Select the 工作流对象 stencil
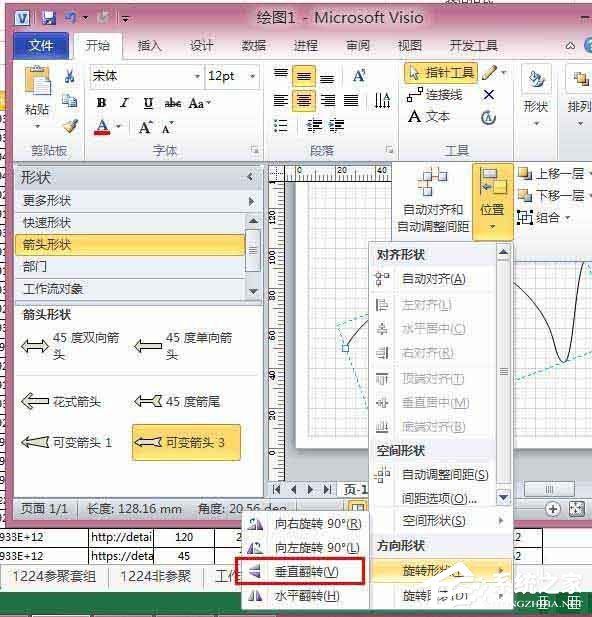 (130, 289)
